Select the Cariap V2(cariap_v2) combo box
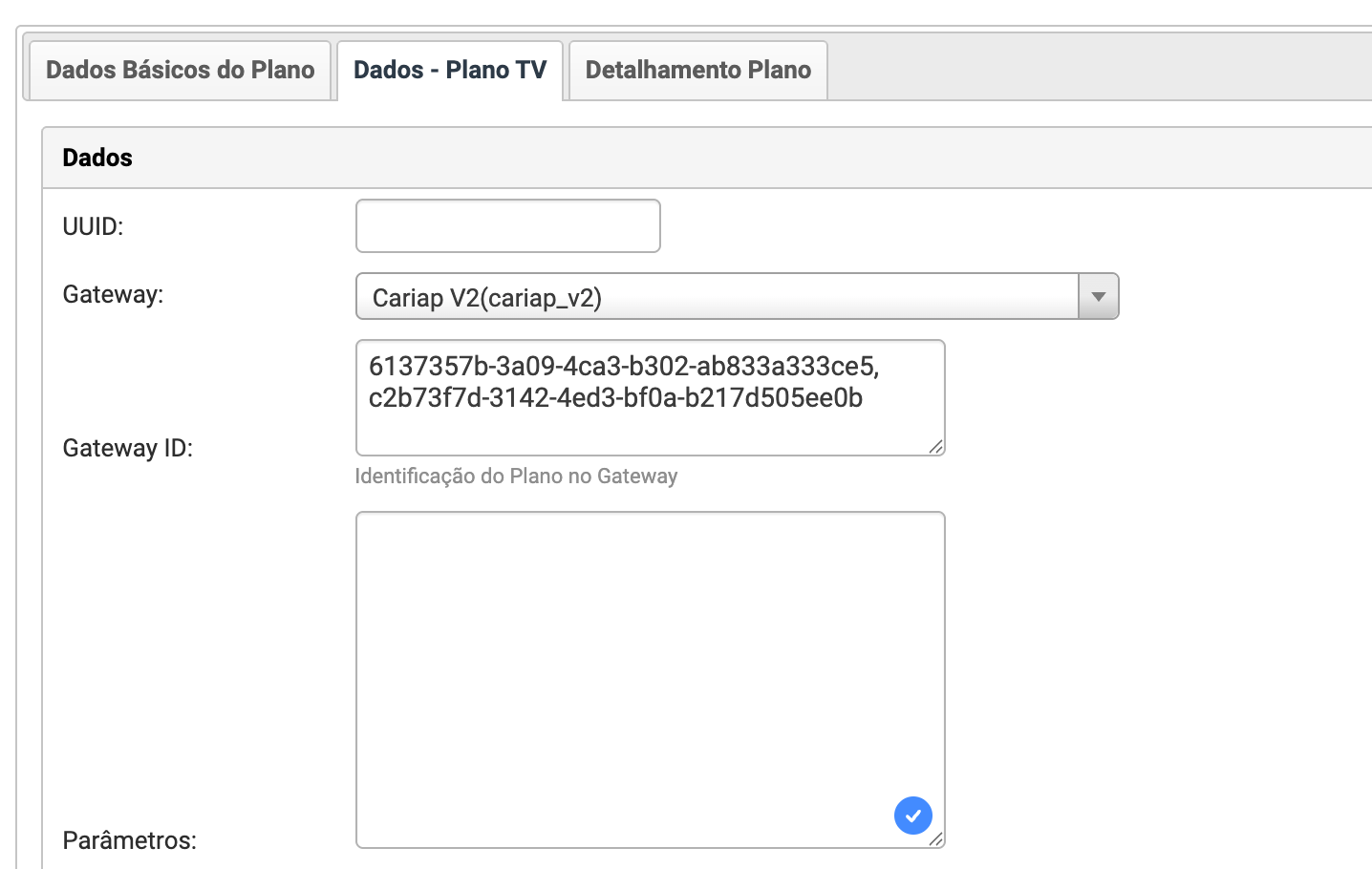The width and height of the screenshot is (1372, 869). point(737,297)
